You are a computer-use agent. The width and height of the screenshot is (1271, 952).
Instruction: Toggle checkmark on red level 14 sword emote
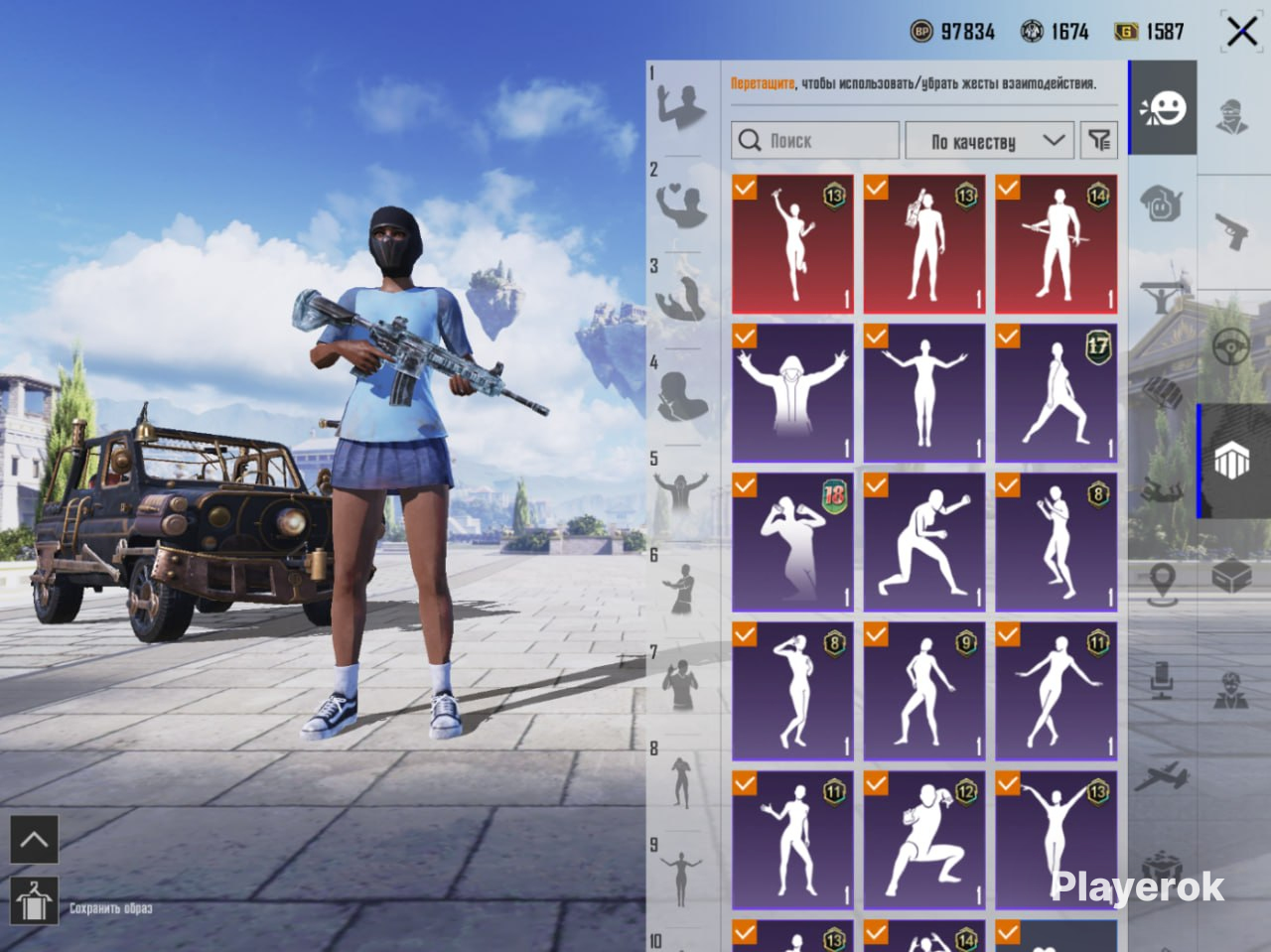[1008, 187]
